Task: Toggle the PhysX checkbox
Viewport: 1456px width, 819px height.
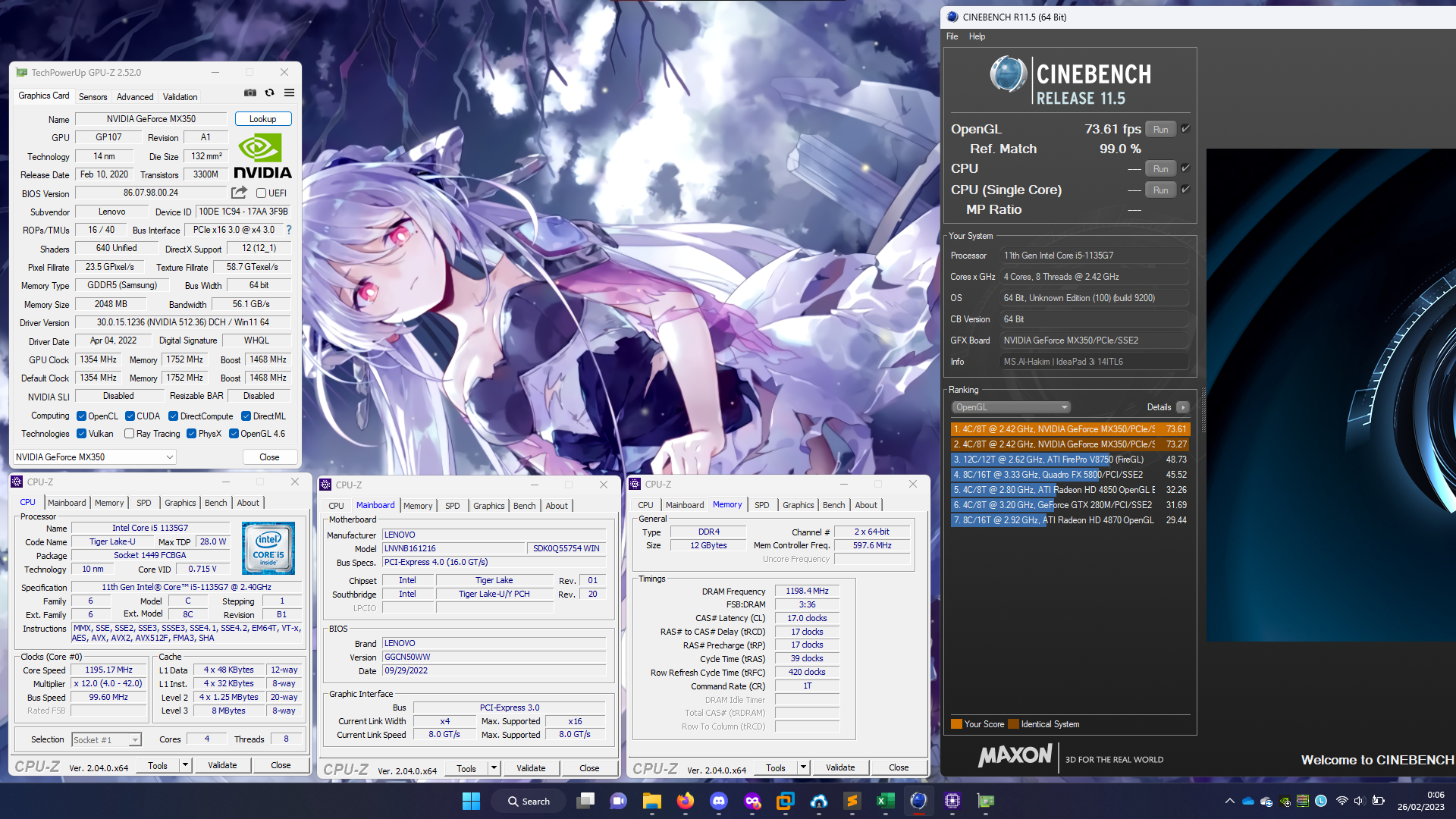Action: [x=191, y=434]
